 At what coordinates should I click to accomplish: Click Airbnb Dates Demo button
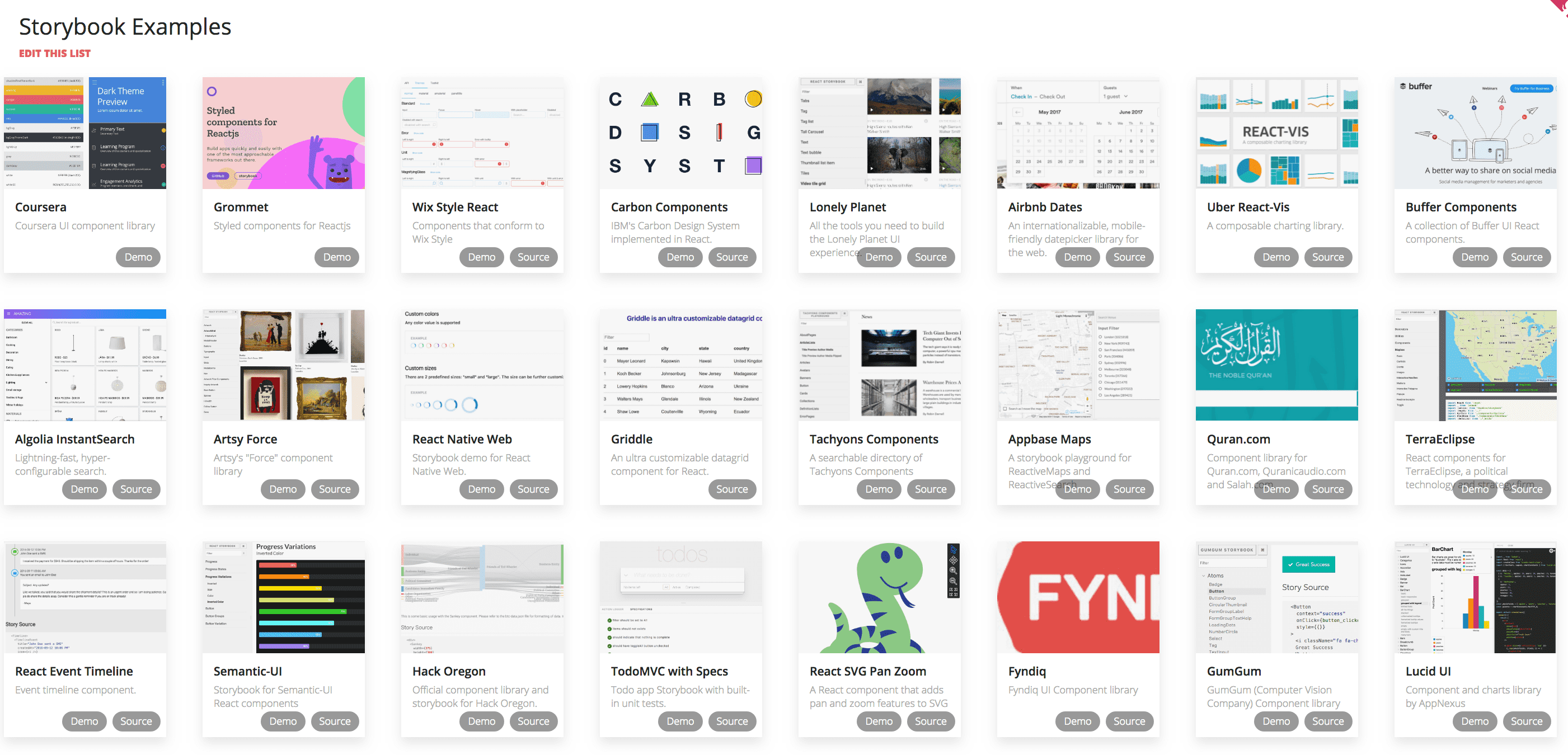tap(1077, 257)
